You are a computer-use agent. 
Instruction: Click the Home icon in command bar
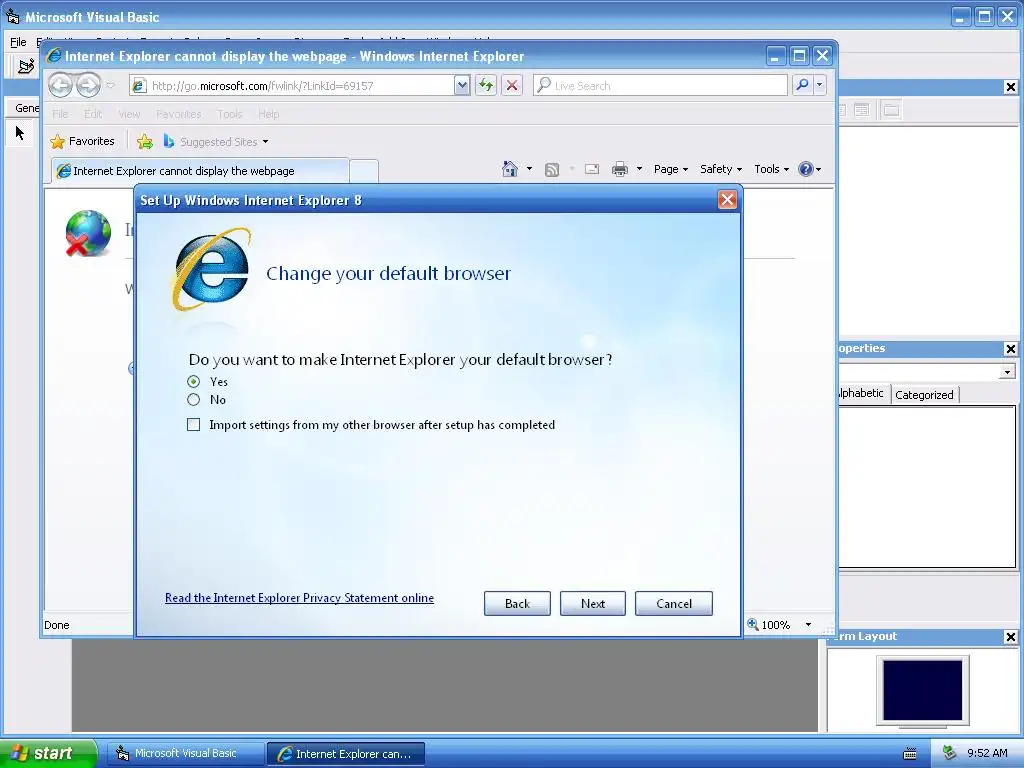tap(510, 169)
